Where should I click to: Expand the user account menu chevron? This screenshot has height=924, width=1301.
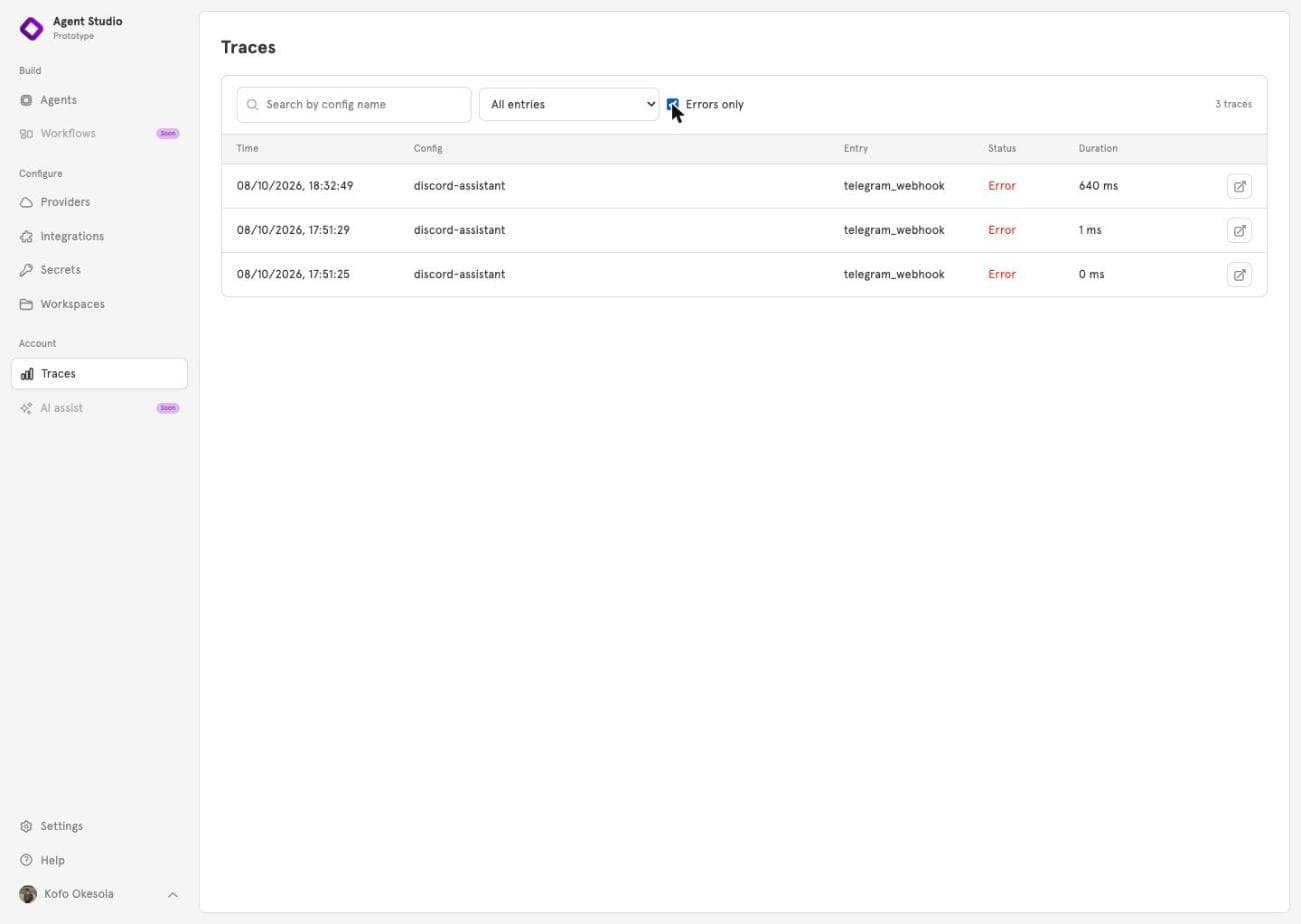(x=172, y=894)
